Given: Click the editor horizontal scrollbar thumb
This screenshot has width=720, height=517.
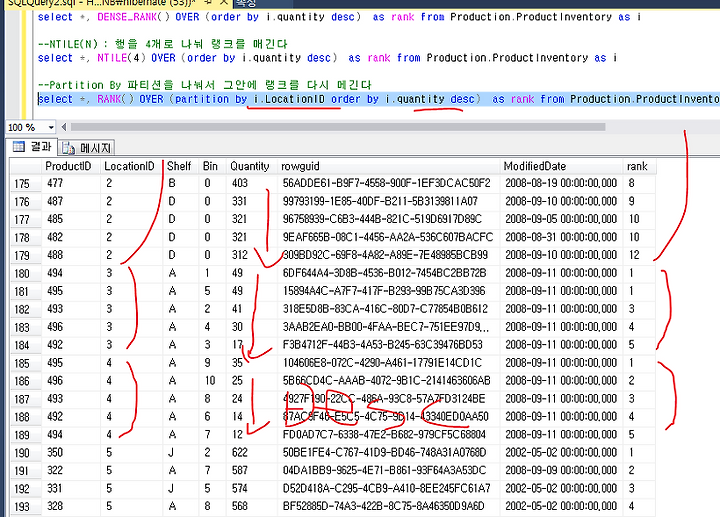Looking at the screenshot, I should pyautogui.click(x=338, y=127).
